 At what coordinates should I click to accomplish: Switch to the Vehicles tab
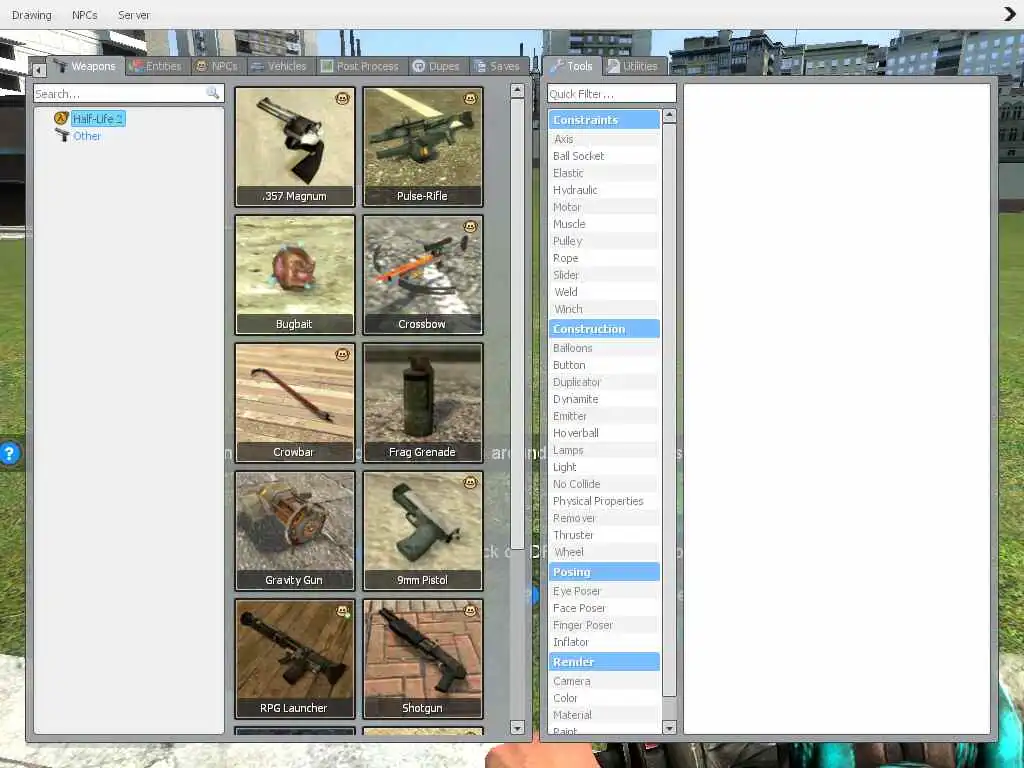tap(280, 66)
